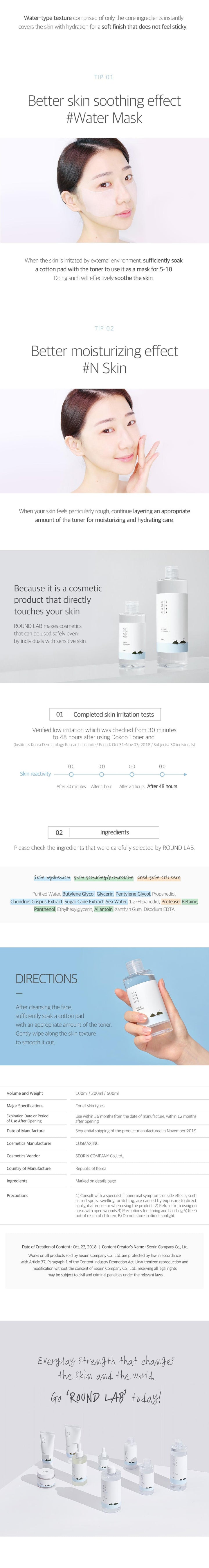Click the "02 Ingredients" section box
Image resolution: width=209 pixels, height=1568 pixels.
tap(104, 832)
